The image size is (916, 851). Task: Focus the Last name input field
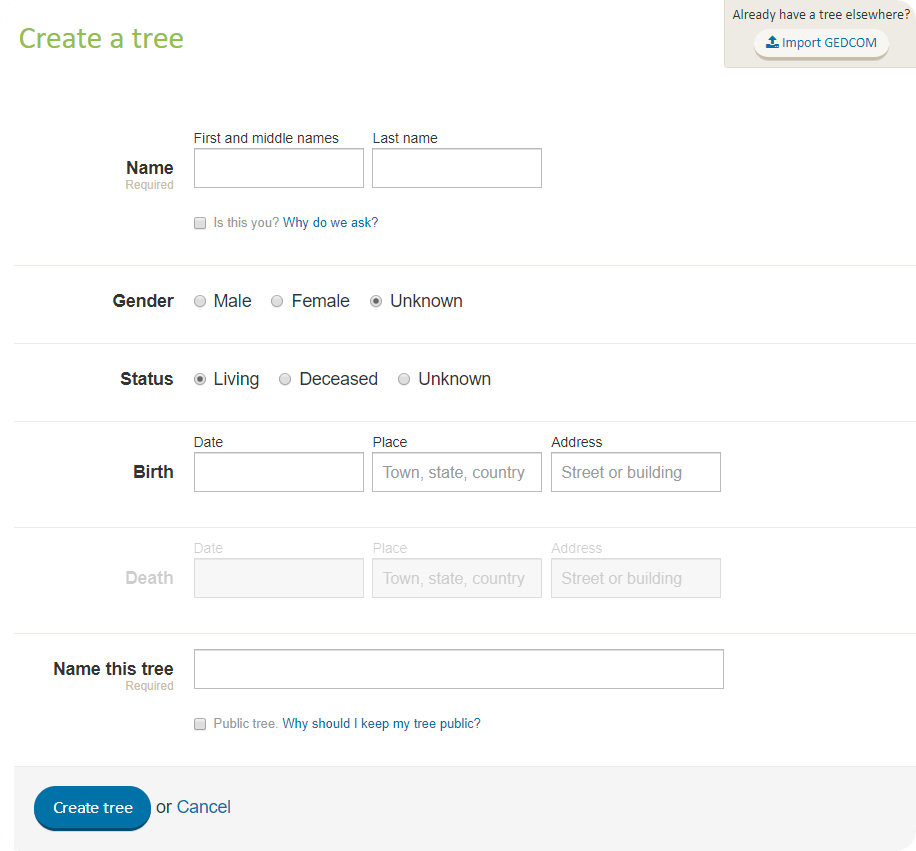(x=456, y=168)
